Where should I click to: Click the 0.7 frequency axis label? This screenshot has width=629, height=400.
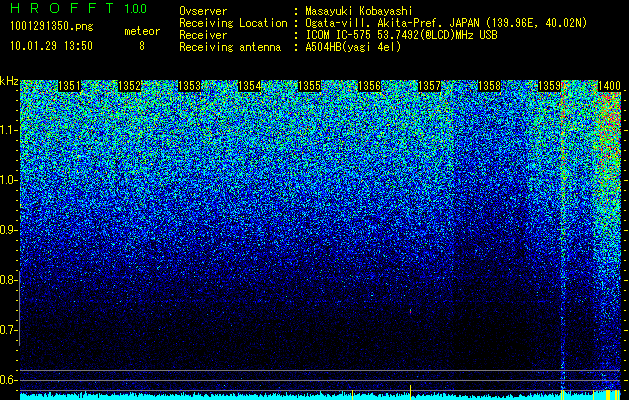click(8, 330)
